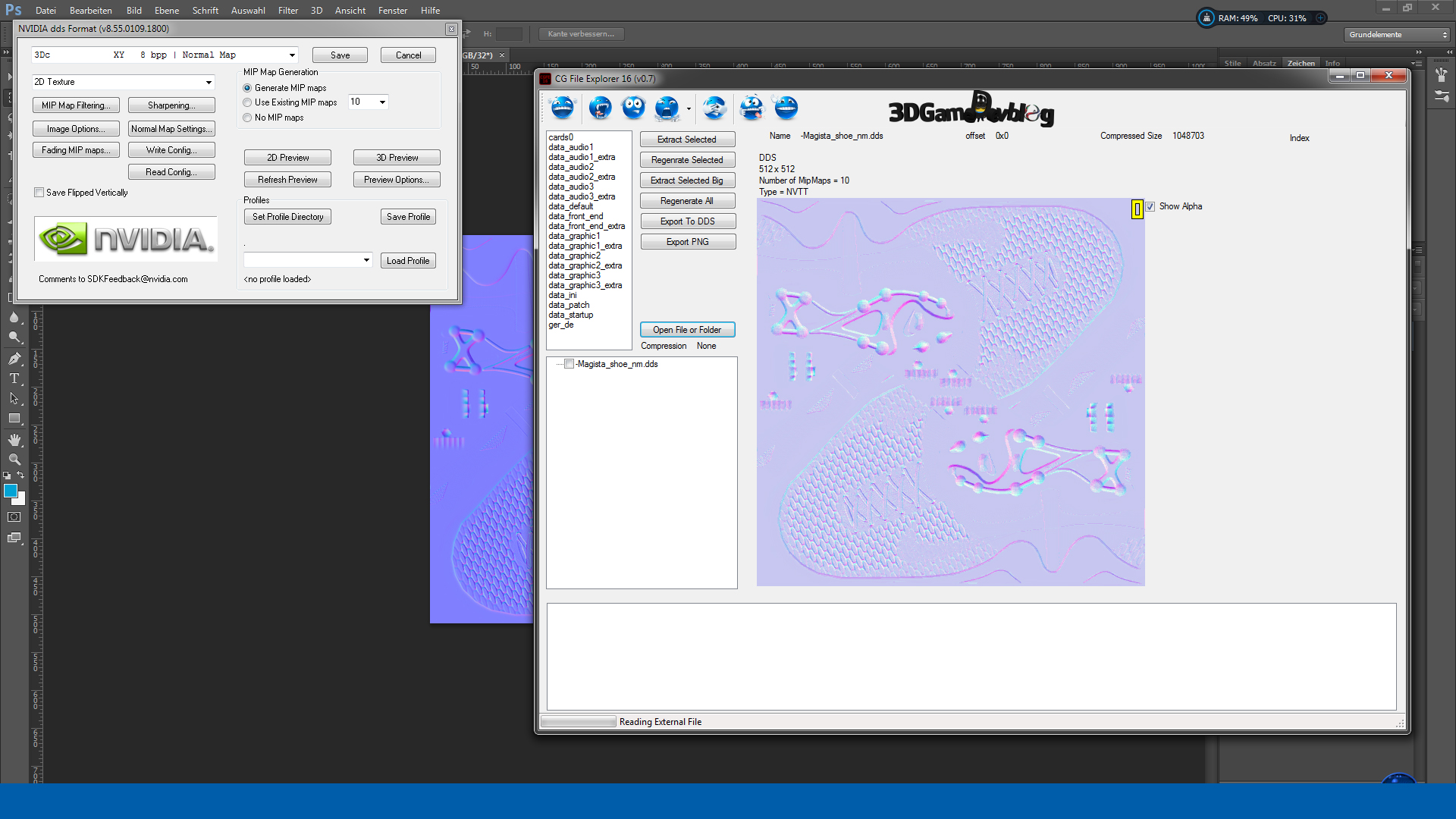Click the waving smiley toolbar icon
Screen dimensions: 1456x819
point(786,108)
